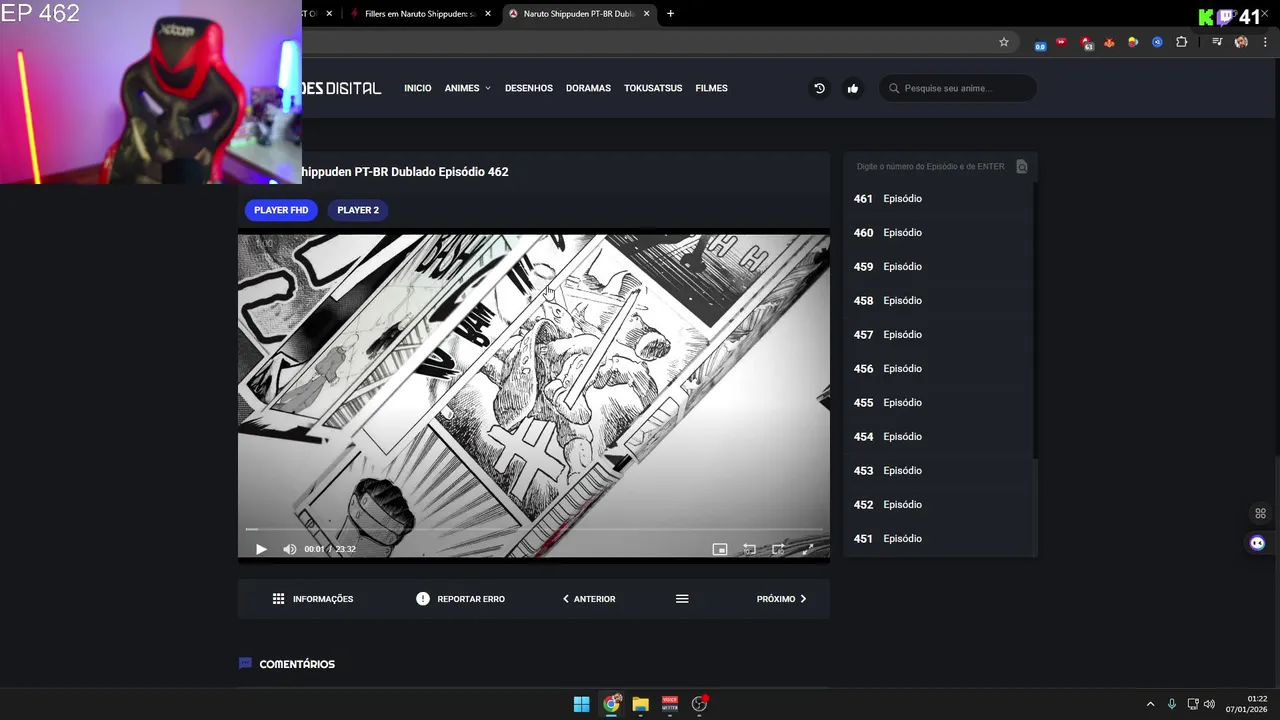The height and width of the screenshot is (720, 1280).
Task: Open the Windows Start menu
Action: click(x=581, y=704)
